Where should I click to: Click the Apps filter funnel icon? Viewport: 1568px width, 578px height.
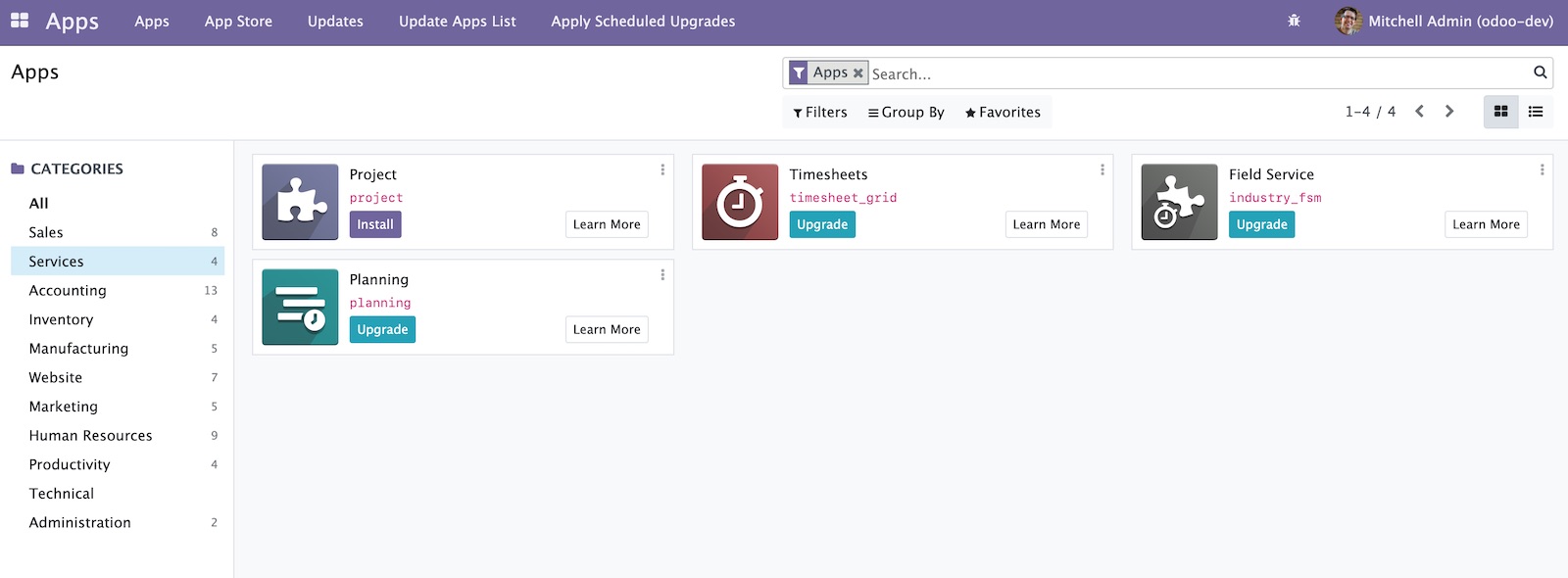799,72
